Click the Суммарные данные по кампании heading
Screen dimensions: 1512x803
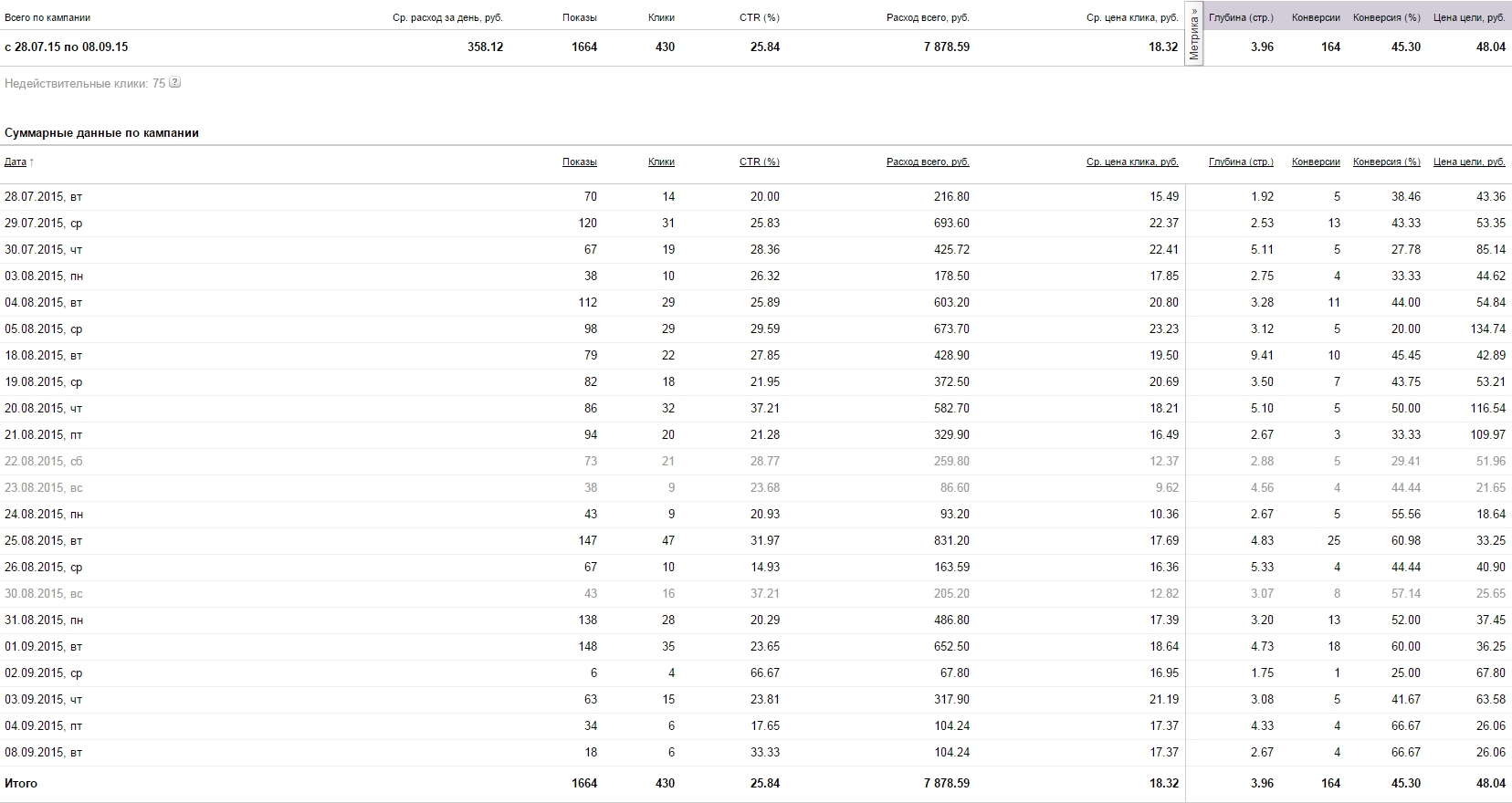coord(101,132)
